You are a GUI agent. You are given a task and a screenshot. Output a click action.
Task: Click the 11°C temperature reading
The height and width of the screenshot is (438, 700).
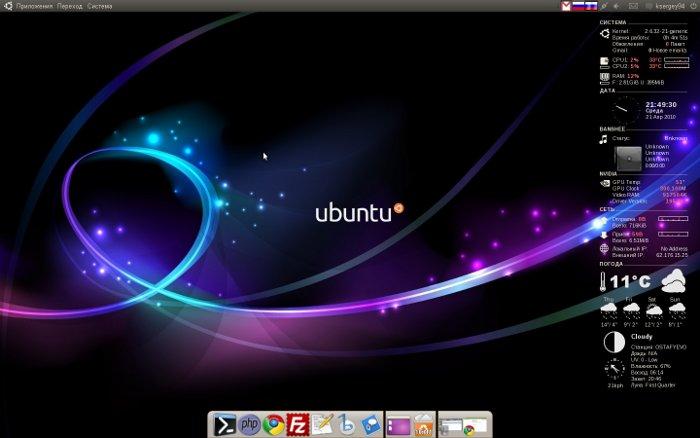tap(630, 282)
